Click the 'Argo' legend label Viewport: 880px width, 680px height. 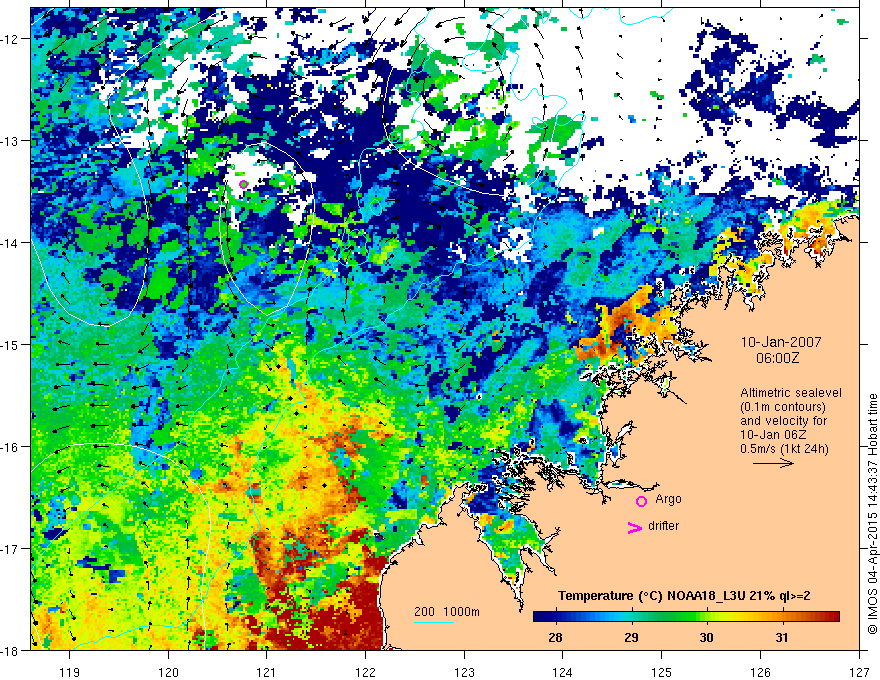coord(668,499)
